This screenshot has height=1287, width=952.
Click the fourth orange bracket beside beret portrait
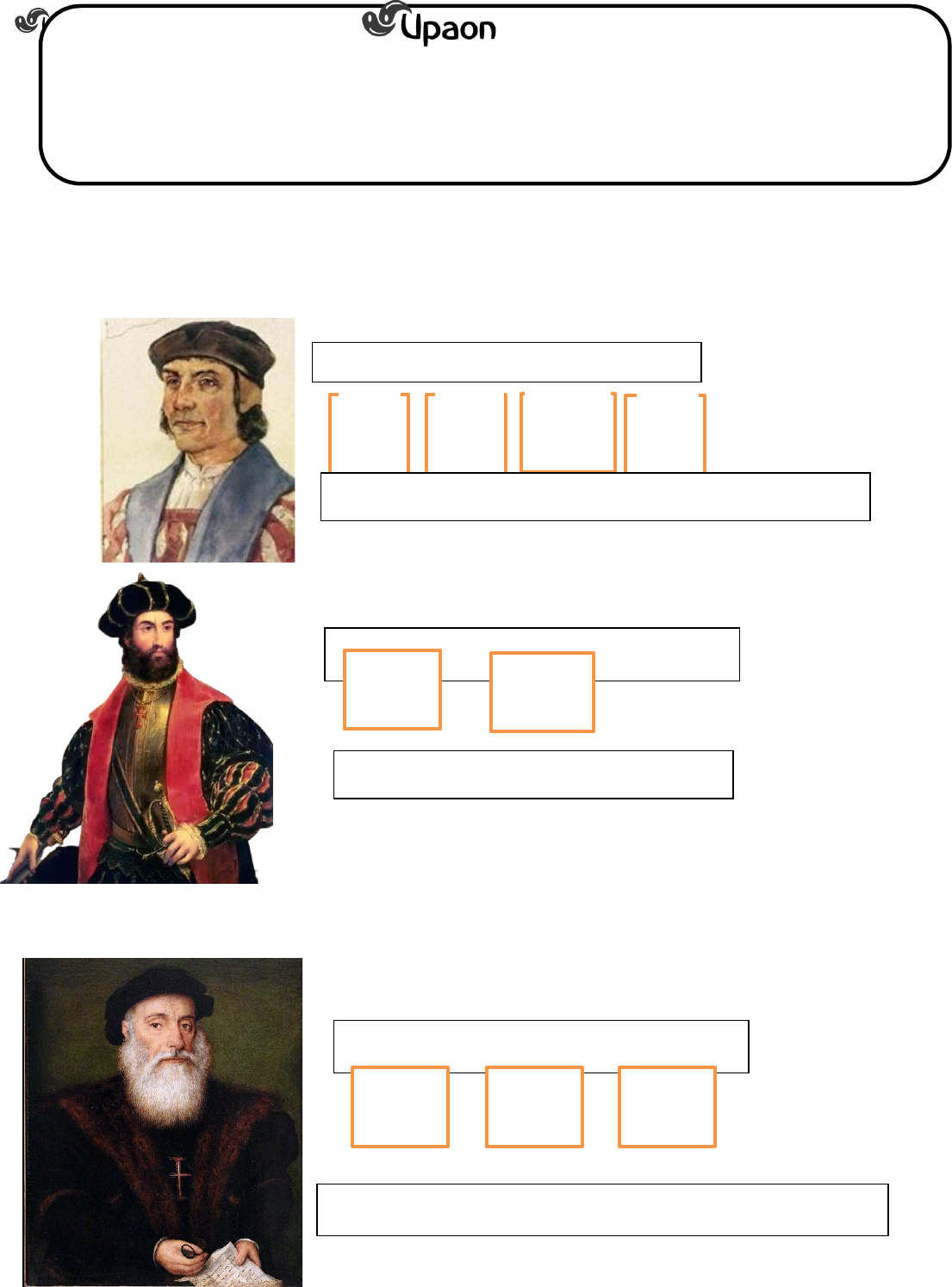coord(665,432)
